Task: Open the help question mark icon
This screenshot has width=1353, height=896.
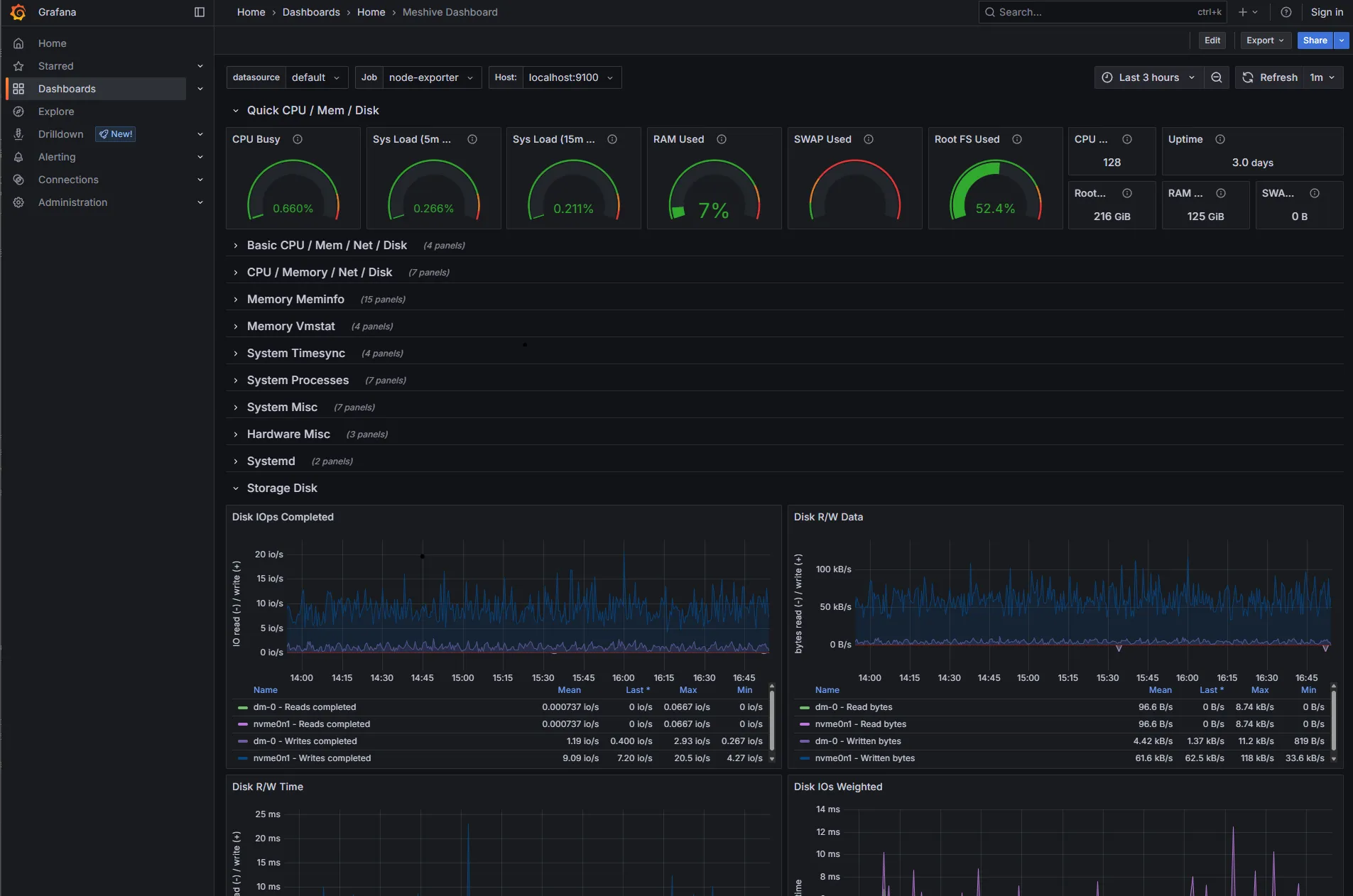Action: click(1286, 12)
